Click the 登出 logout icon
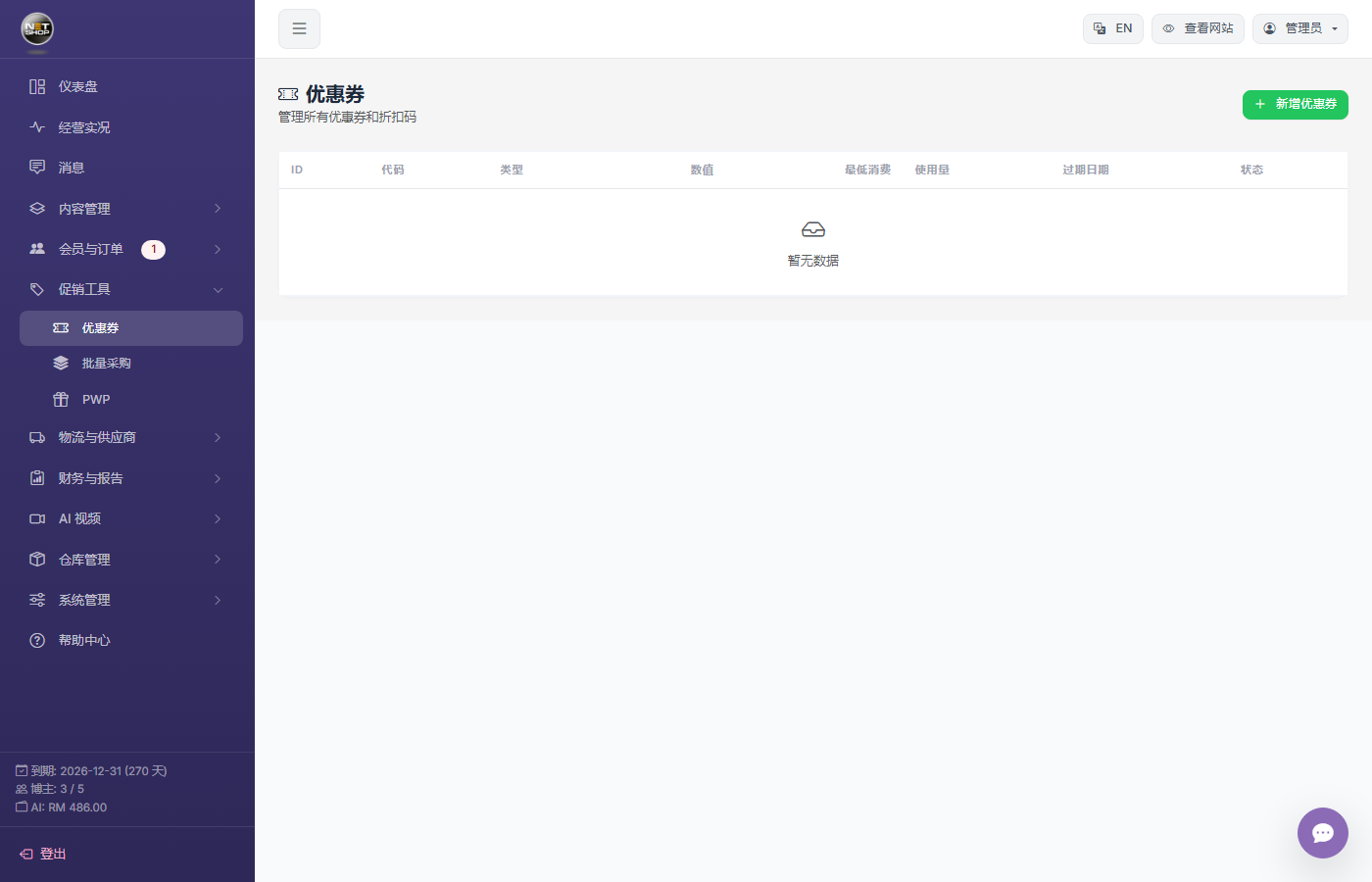Image resolution: width=1372 pixels, height=882 pixels. click(x=26, y=855)
